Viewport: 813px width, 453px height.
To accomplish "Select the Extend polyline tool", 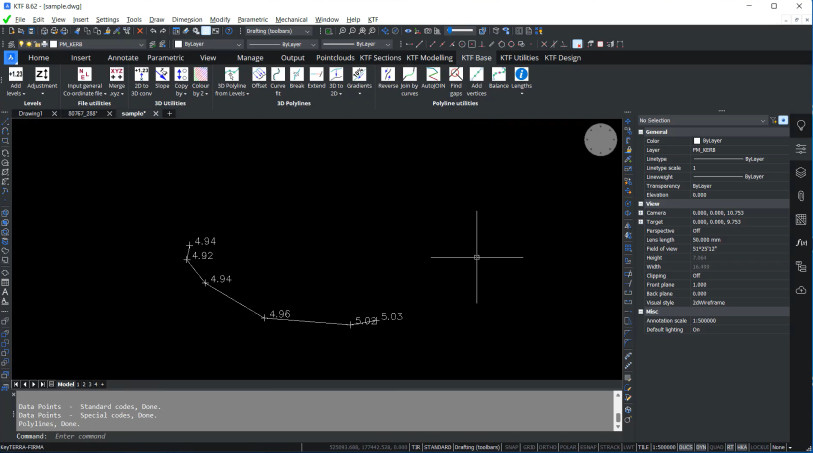I will point(316,78).
